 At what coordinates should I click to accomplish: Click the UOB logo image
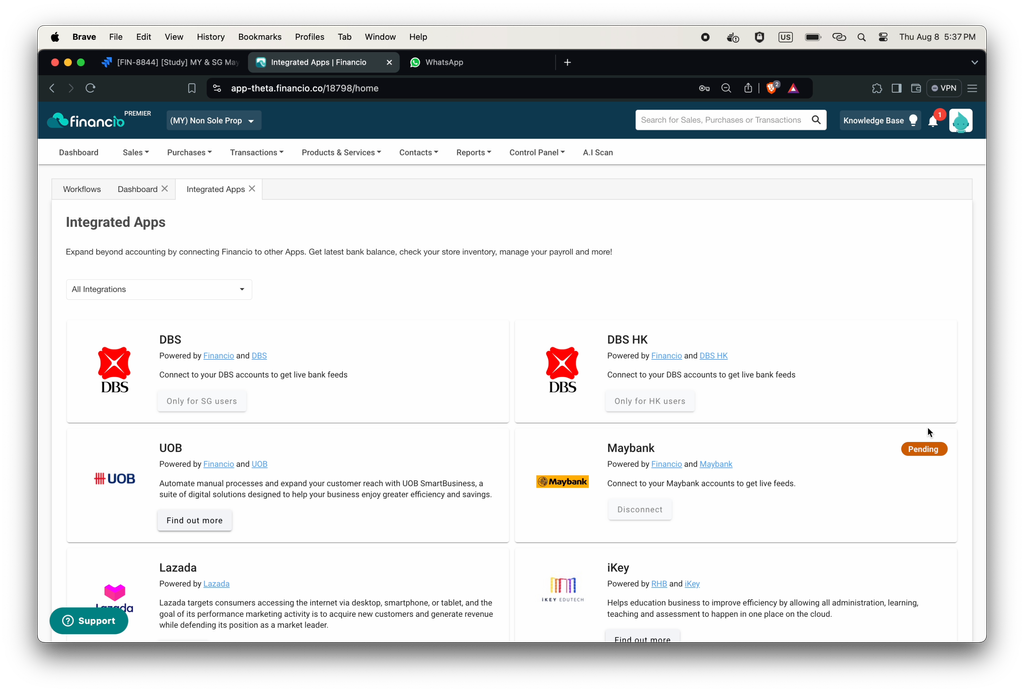114,479
